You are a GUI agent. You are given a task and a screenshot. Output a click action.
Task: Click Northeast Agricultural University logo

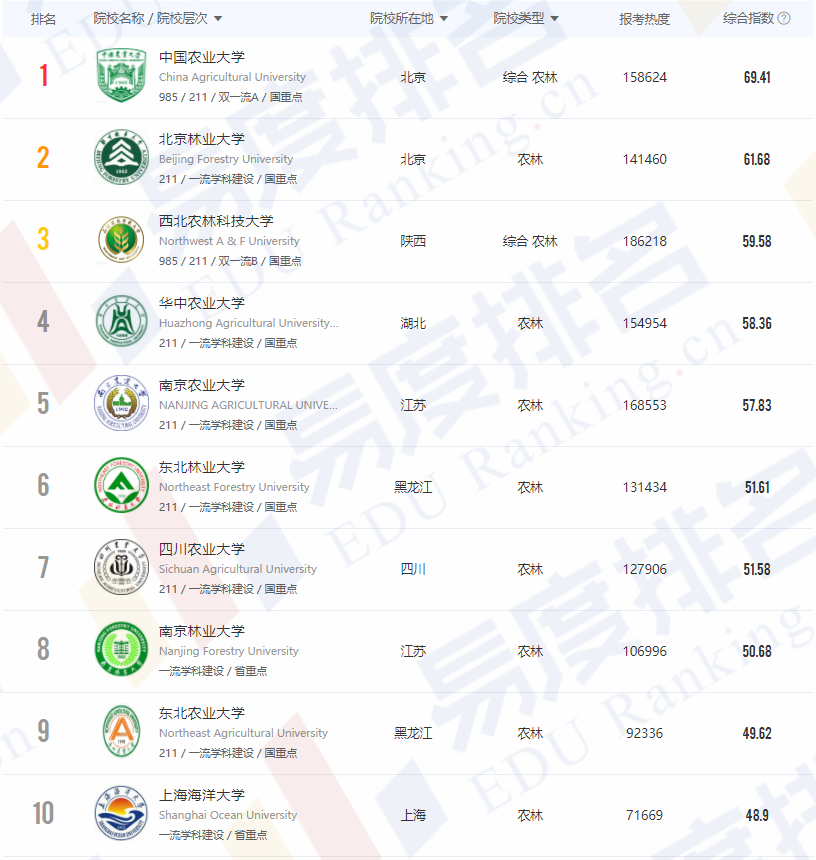point(120,732)
